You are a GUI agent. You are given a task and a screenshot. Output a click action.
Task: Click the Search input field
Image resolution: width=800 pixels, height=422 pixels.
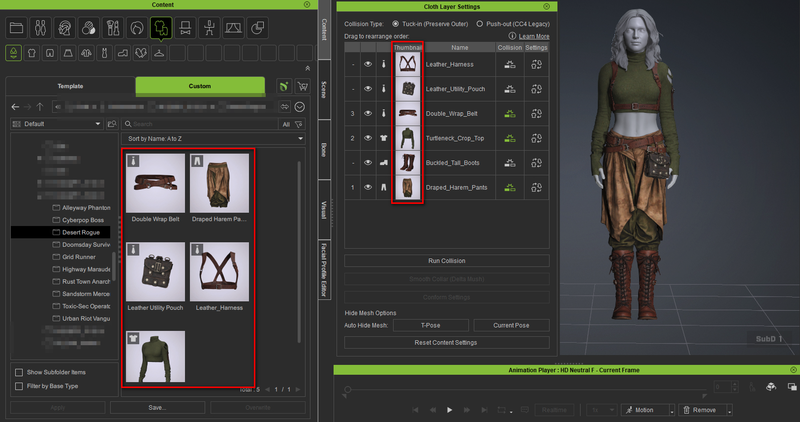[199, 124]
